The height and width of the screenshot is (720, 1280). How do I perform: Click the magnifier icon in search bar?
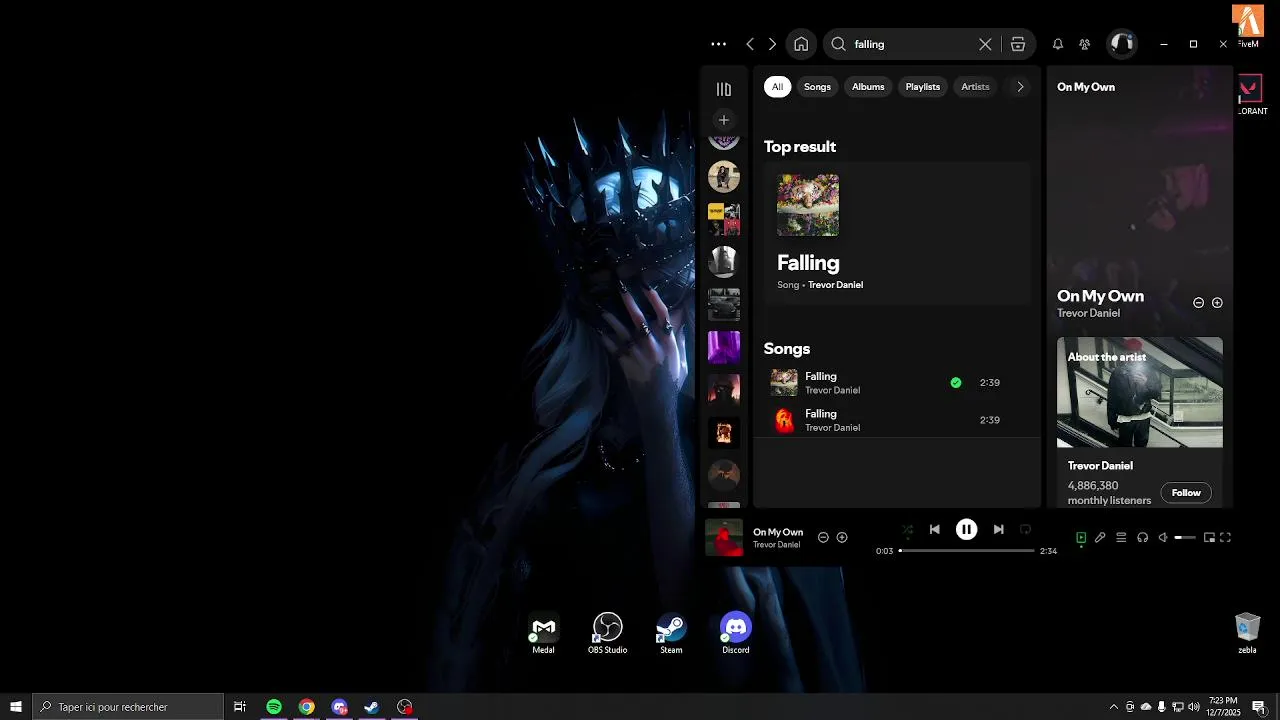click(839, 44)
